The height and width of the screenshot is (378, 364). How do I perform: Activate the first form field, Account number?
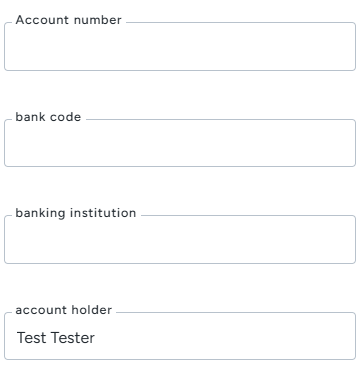coord(180,47)
